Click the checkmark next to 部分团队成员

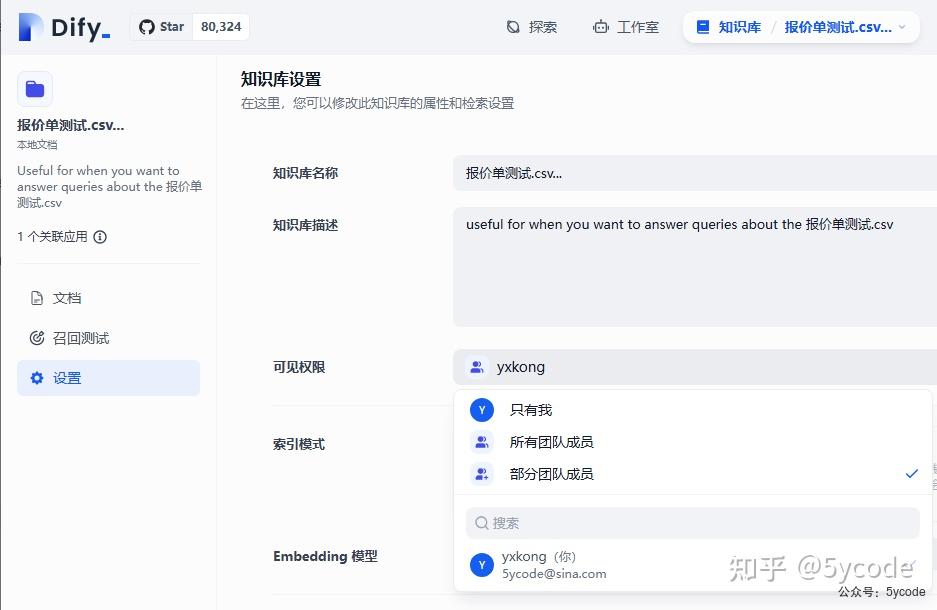[911, 474]
